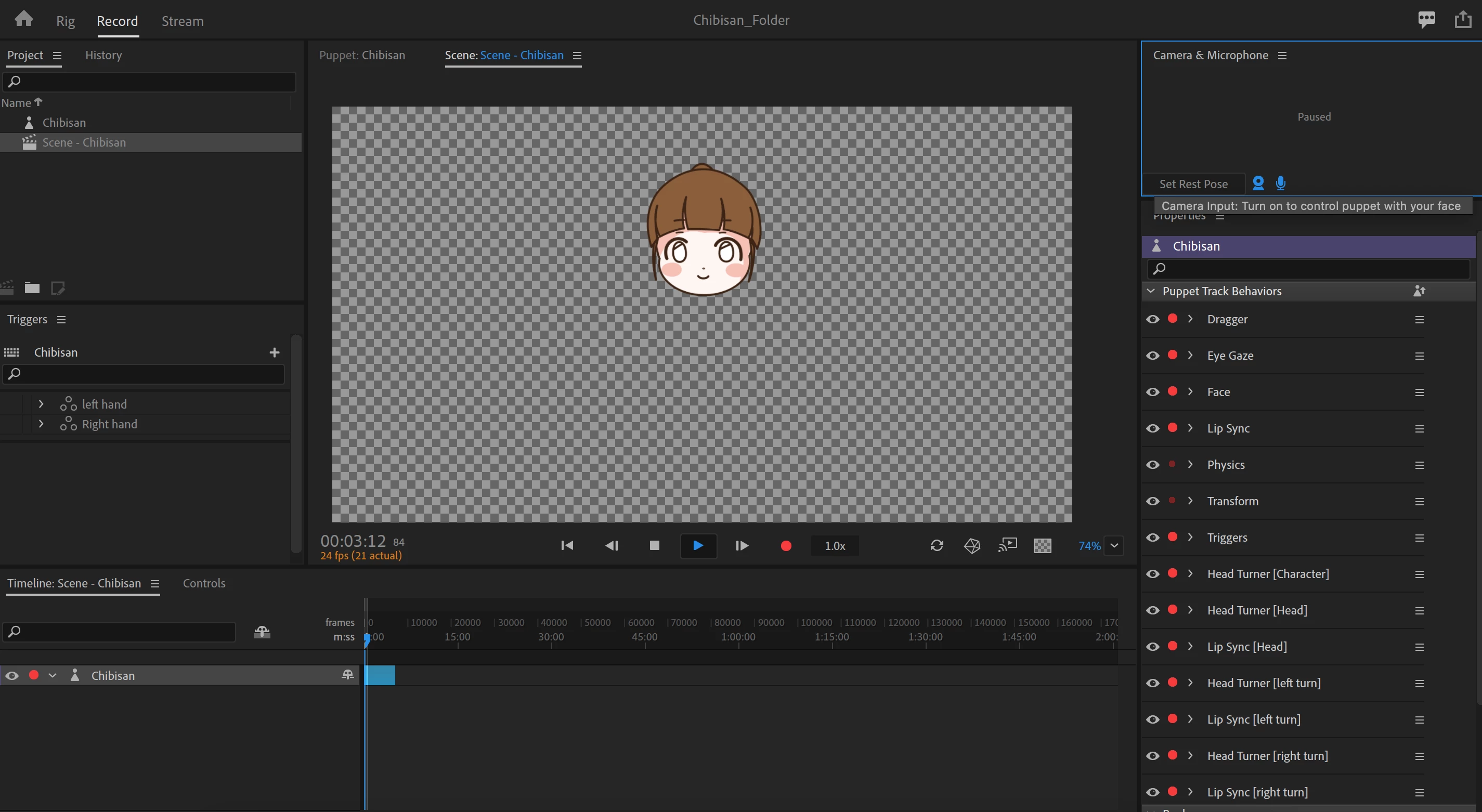
Task: Toggle the transparency checkerboard background icon
Action: pos(1043,546)
